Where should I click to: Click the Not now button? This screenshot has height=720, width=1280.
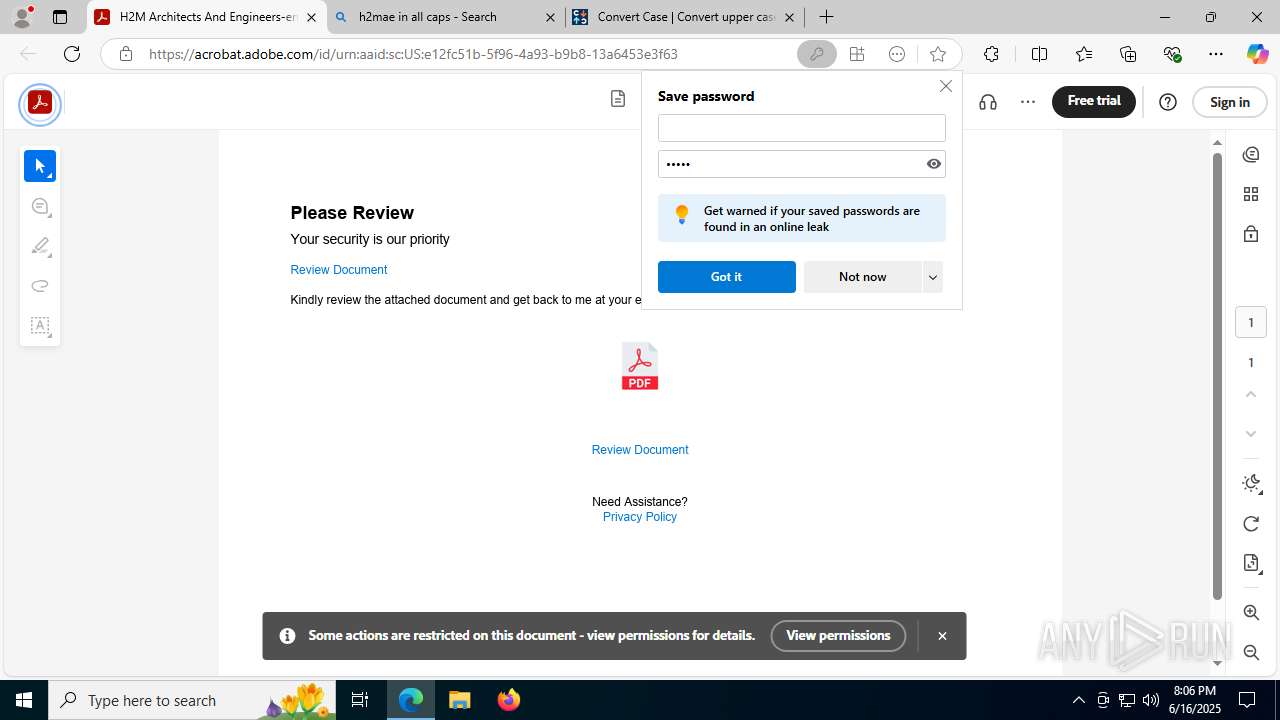click(862, 277)
